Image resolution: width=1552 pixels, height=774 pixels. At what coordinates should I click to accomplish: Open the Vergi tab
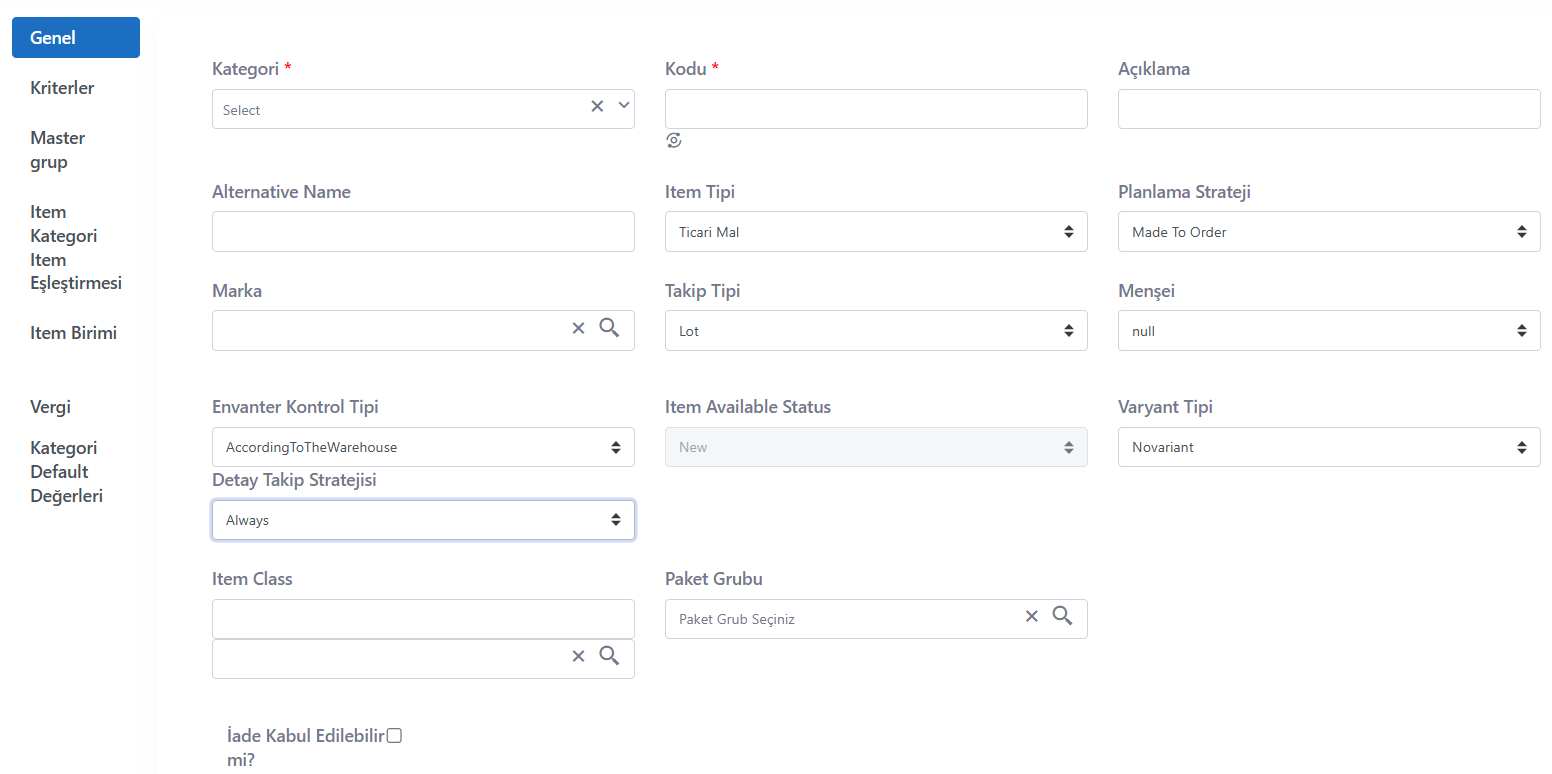pyautogui.click(x=50, y=408)
